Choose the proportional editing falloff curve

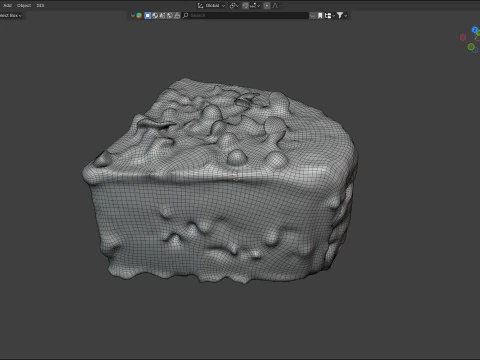275,5
